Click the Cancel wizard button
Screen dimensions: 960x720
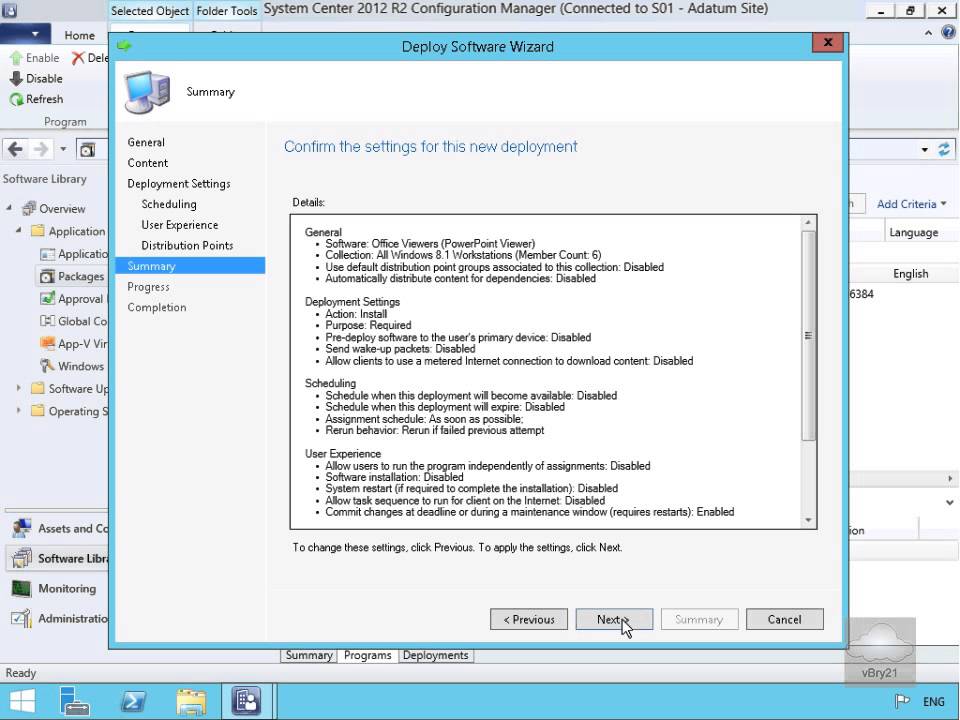[x=785, y=620]
